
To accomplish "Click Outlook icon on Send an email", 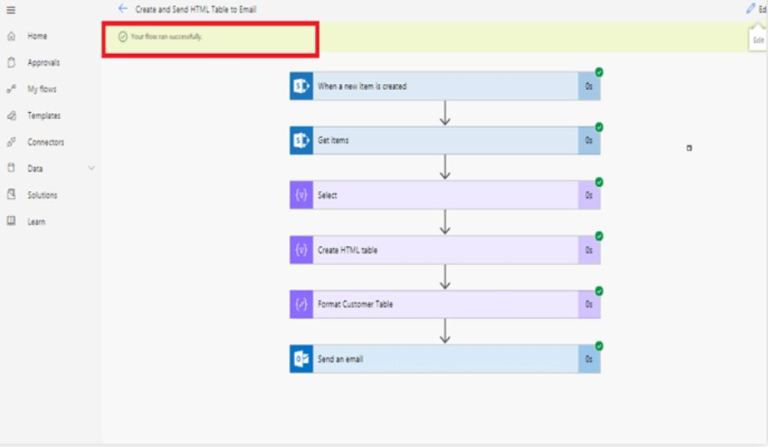I will point(301,359).
